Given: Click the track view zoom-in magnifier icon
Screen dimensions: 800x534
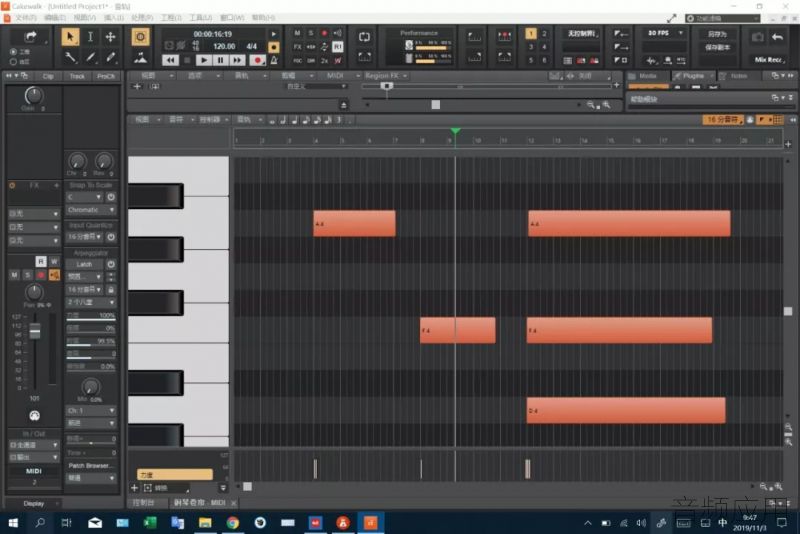Looking at the screenshot, I should coord(606,105).
